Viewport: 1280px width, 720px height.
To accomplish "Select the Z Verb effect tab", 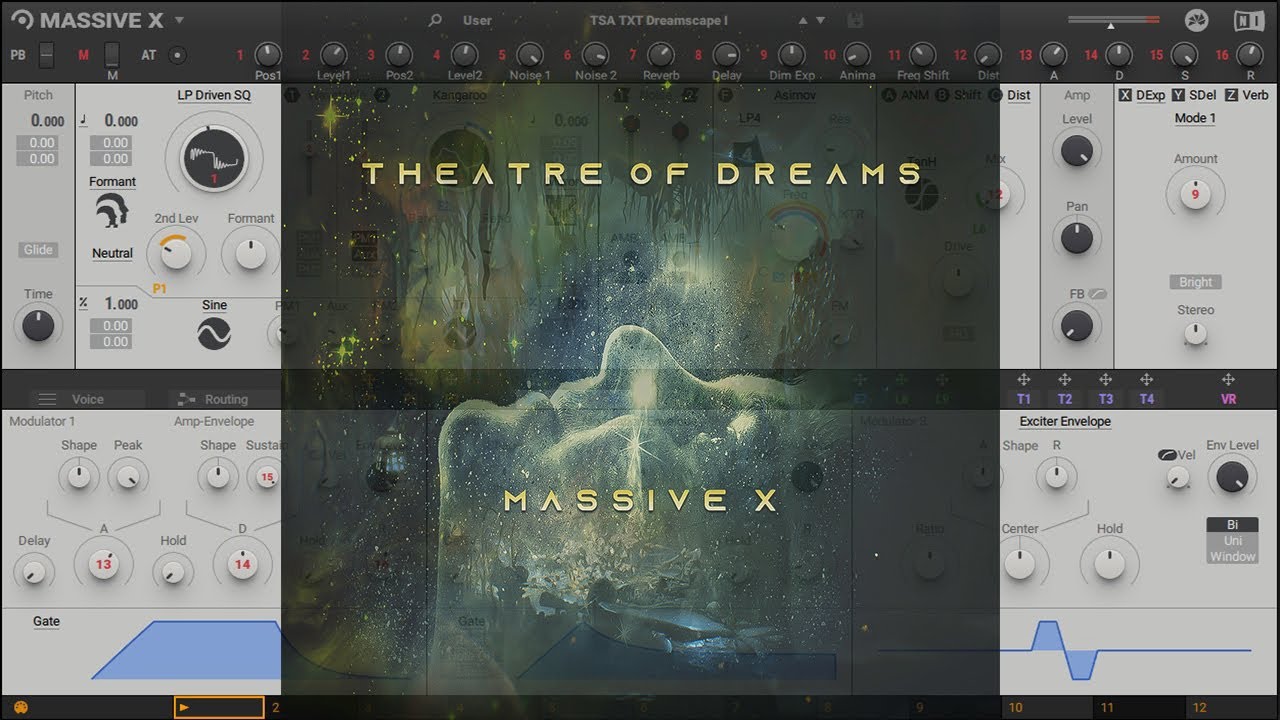I will click(1246, 95).
